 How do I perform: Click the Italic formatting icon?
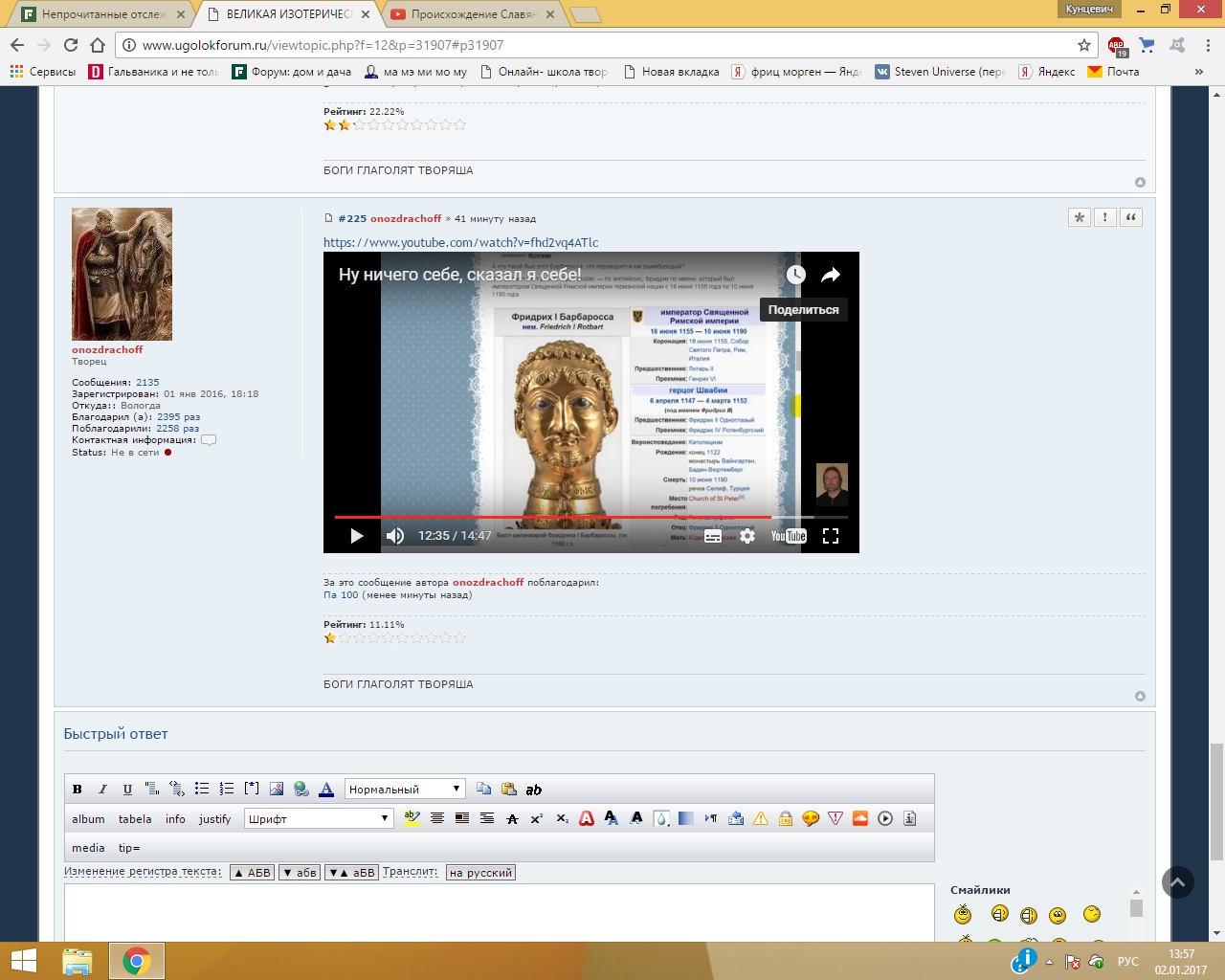tap(102, 790)
